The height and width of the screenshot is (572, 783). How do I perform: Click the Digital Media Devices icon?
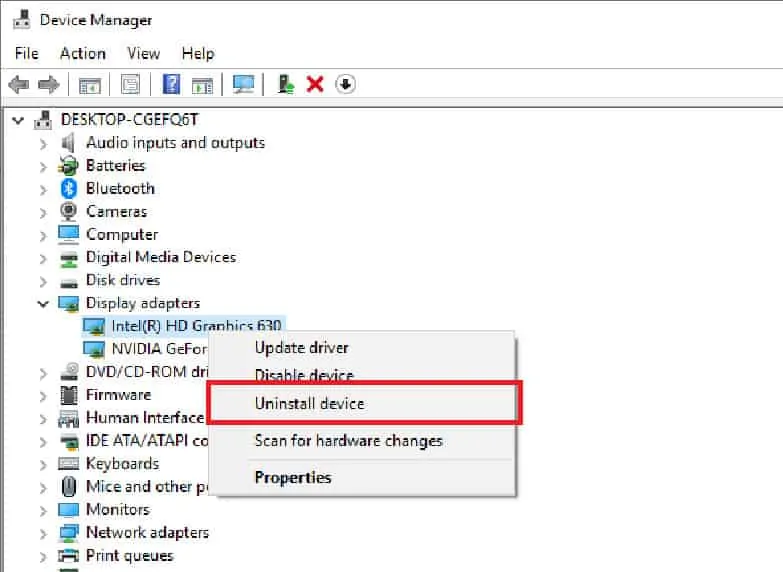pyautogui.click(x=69, y=258)
